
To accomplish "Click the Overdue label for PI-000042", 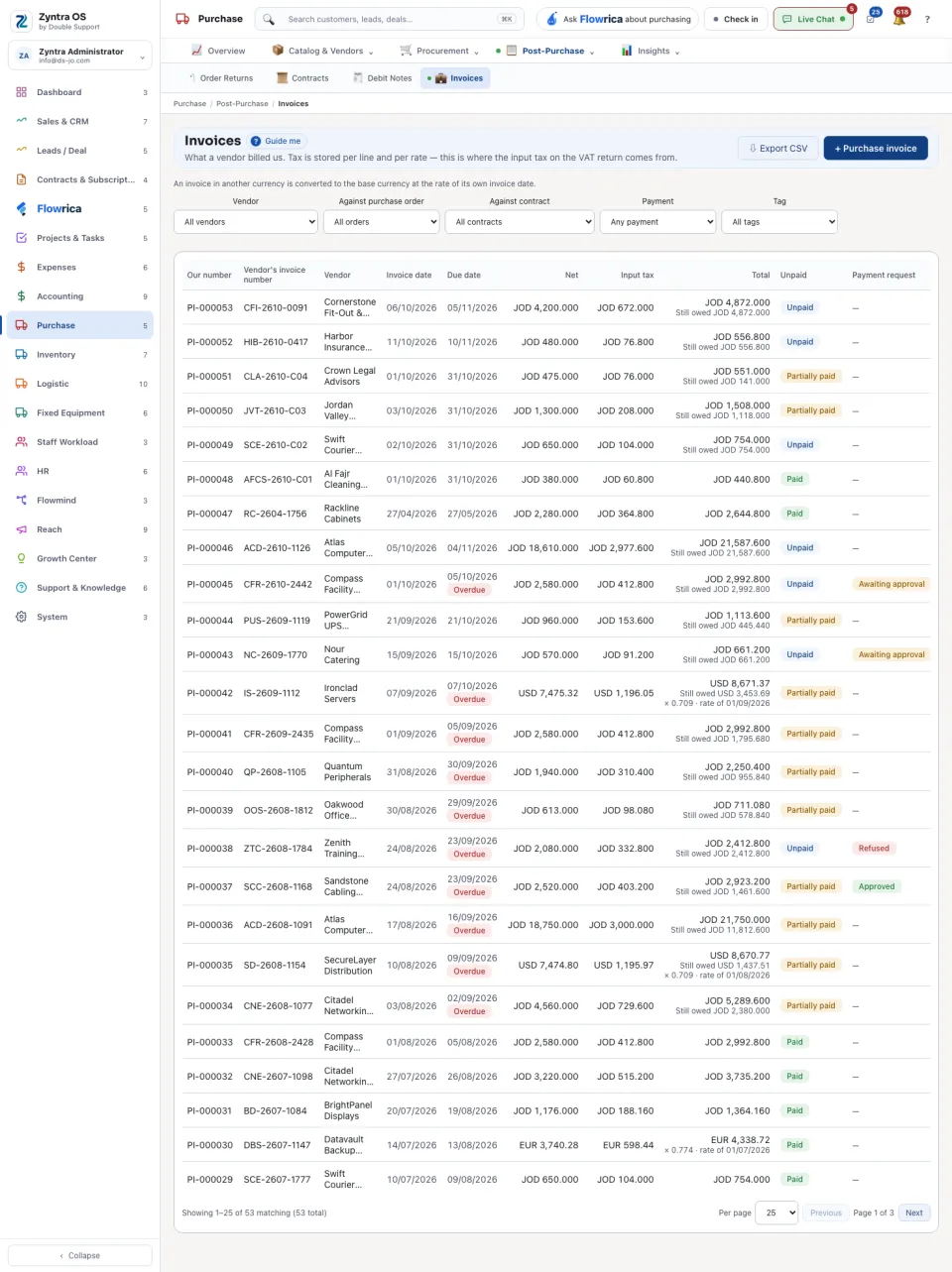I will (x=469, y=699).
